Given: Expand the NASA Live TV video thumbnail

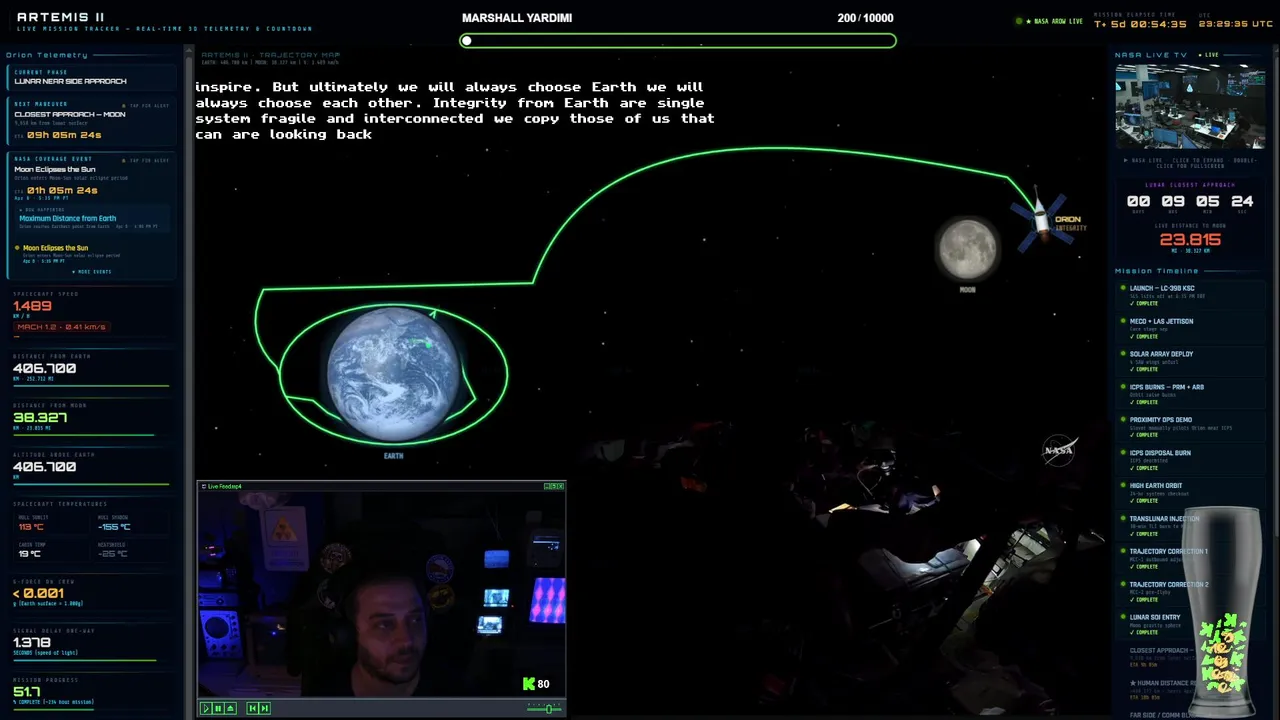Looking at the screenshot, I should coord(1190,108).
